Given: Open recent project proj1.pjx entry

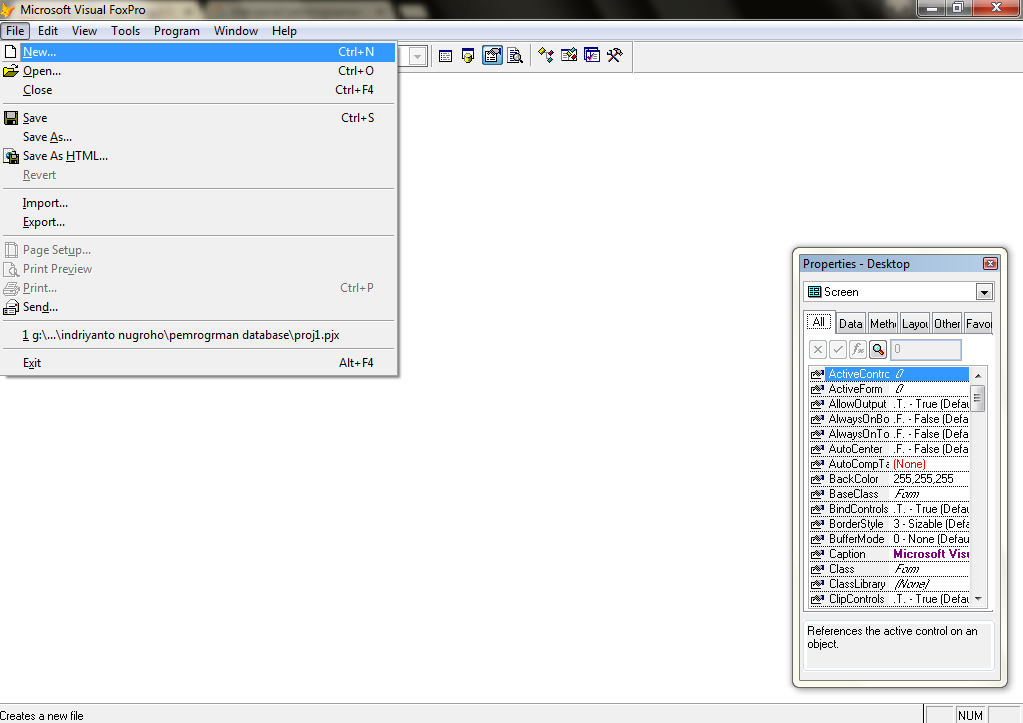Looking at the screenshot, I should point(199,335).
